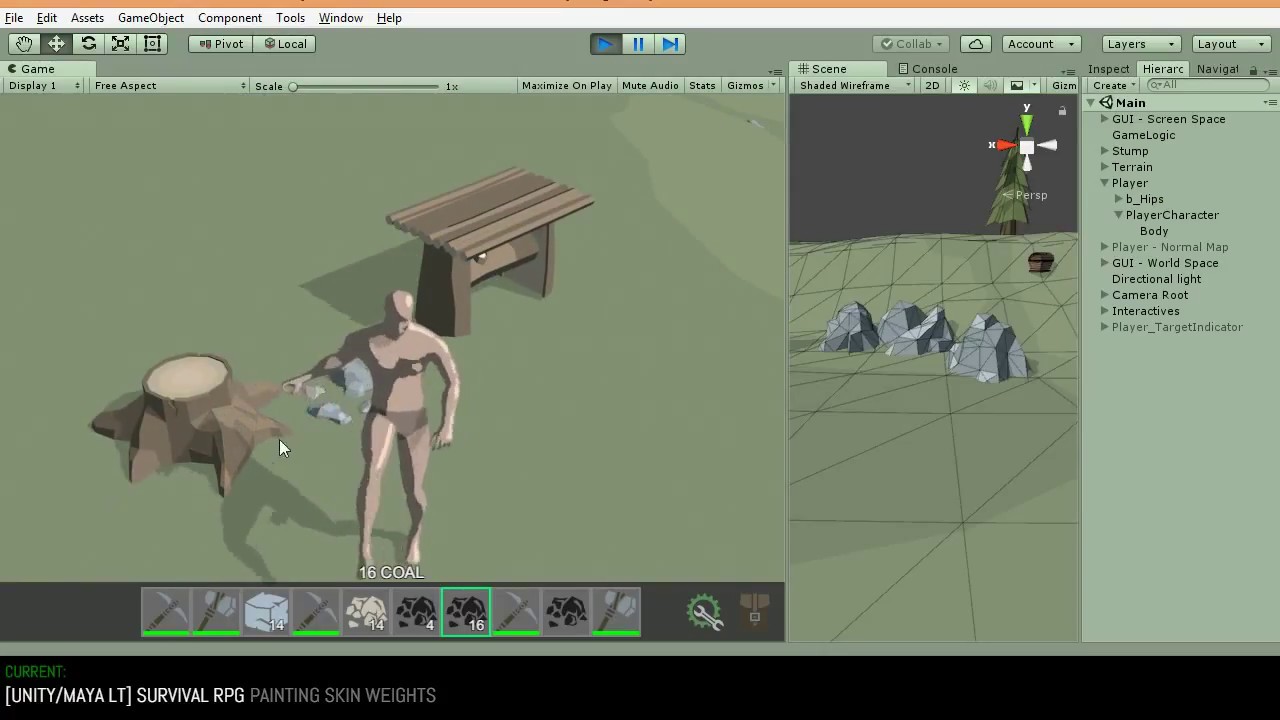Select the Move tool
The width and height of the screenshot is (1280, 720).
pyautogui.click(x=56, y=43)
